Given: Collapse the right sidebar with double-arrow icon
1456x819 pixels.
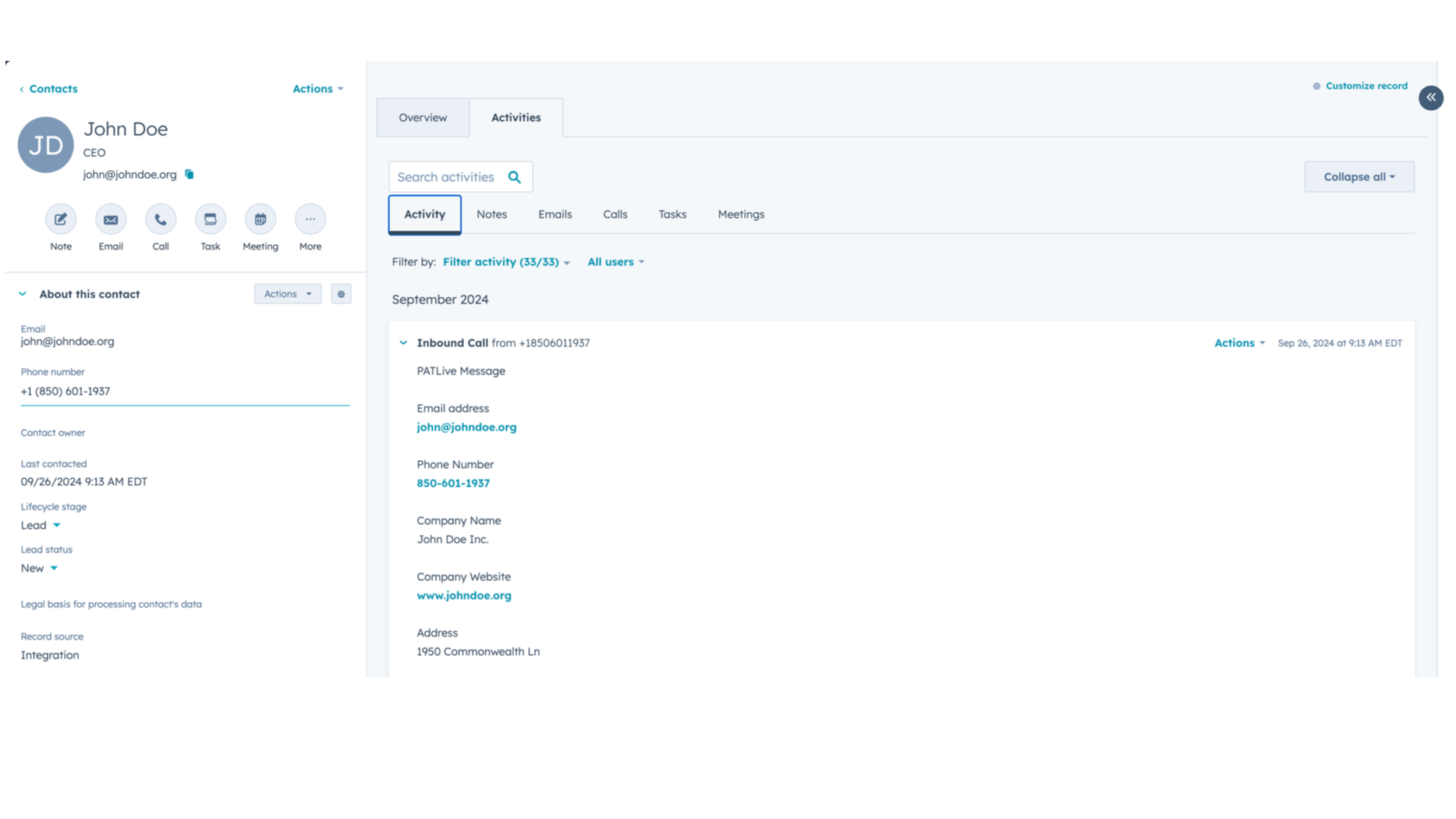Looking at the screenshot, I should [x=1431, y=97].
